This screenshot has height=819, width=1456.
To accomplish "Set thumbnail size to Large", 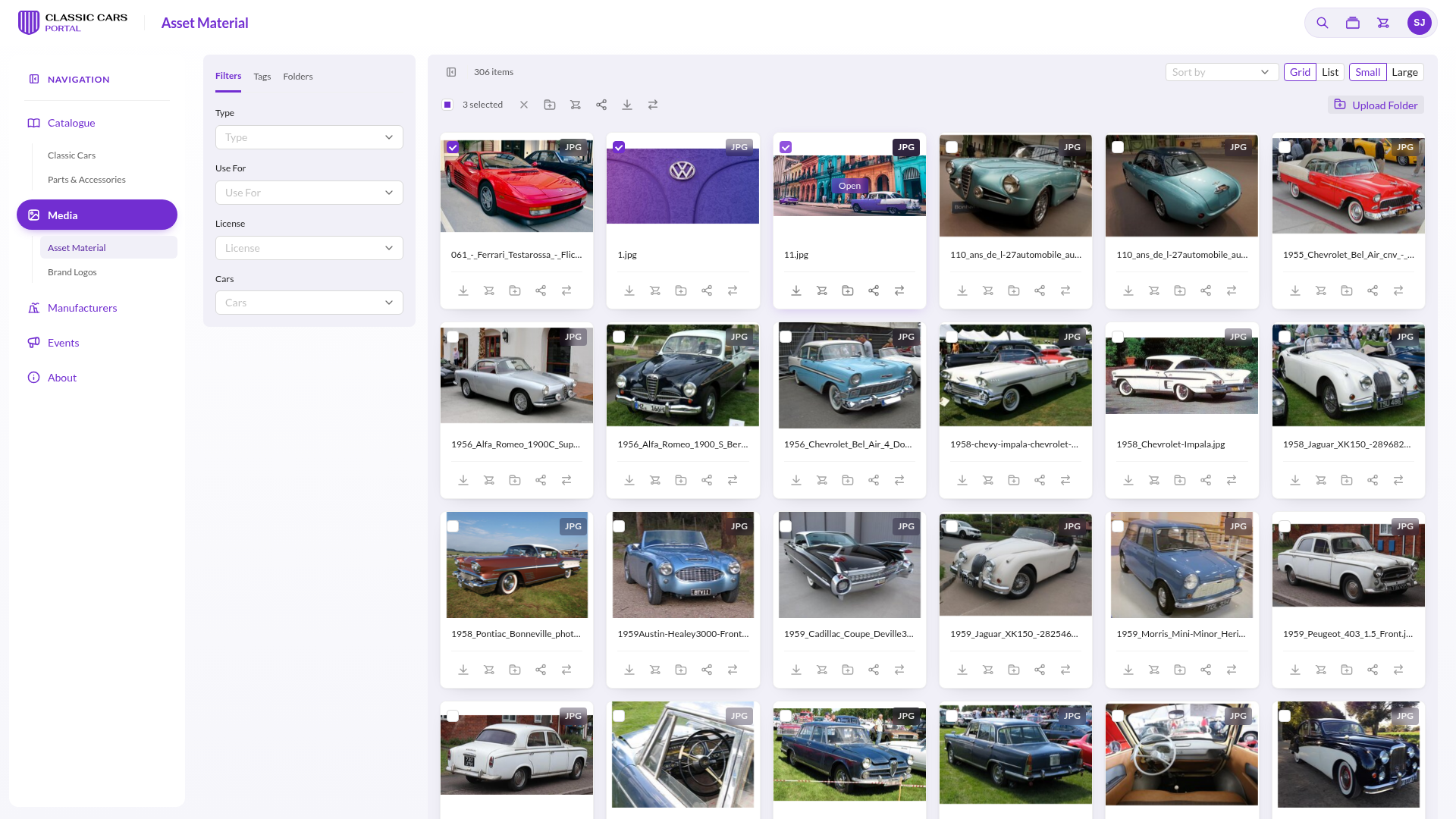I will 1404,72.
